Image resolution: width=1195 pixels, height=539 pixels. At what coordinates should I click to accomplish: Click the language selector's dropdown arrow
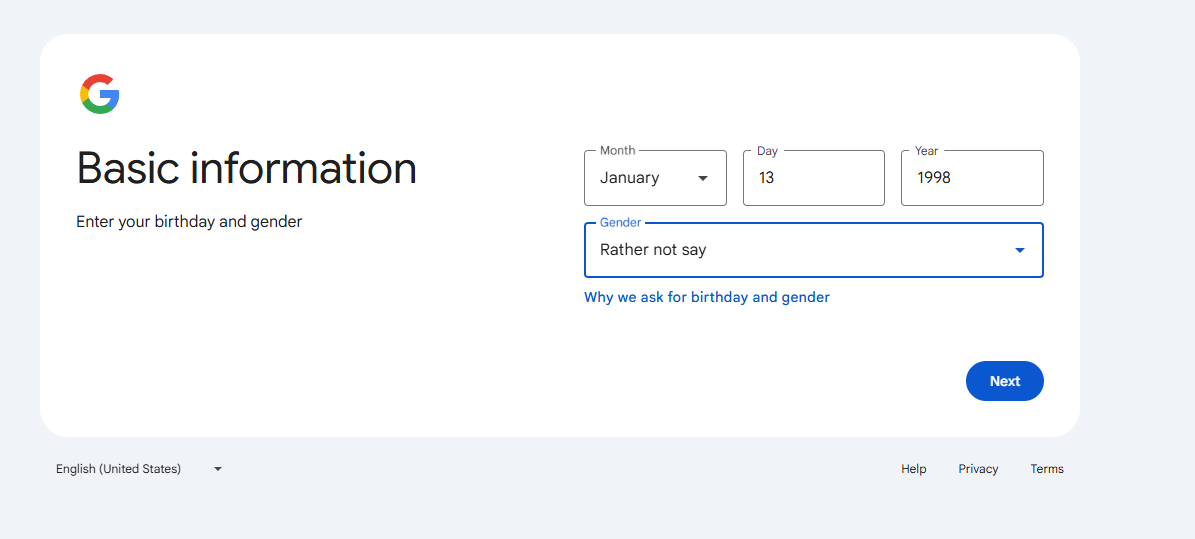tap(218, 469)
